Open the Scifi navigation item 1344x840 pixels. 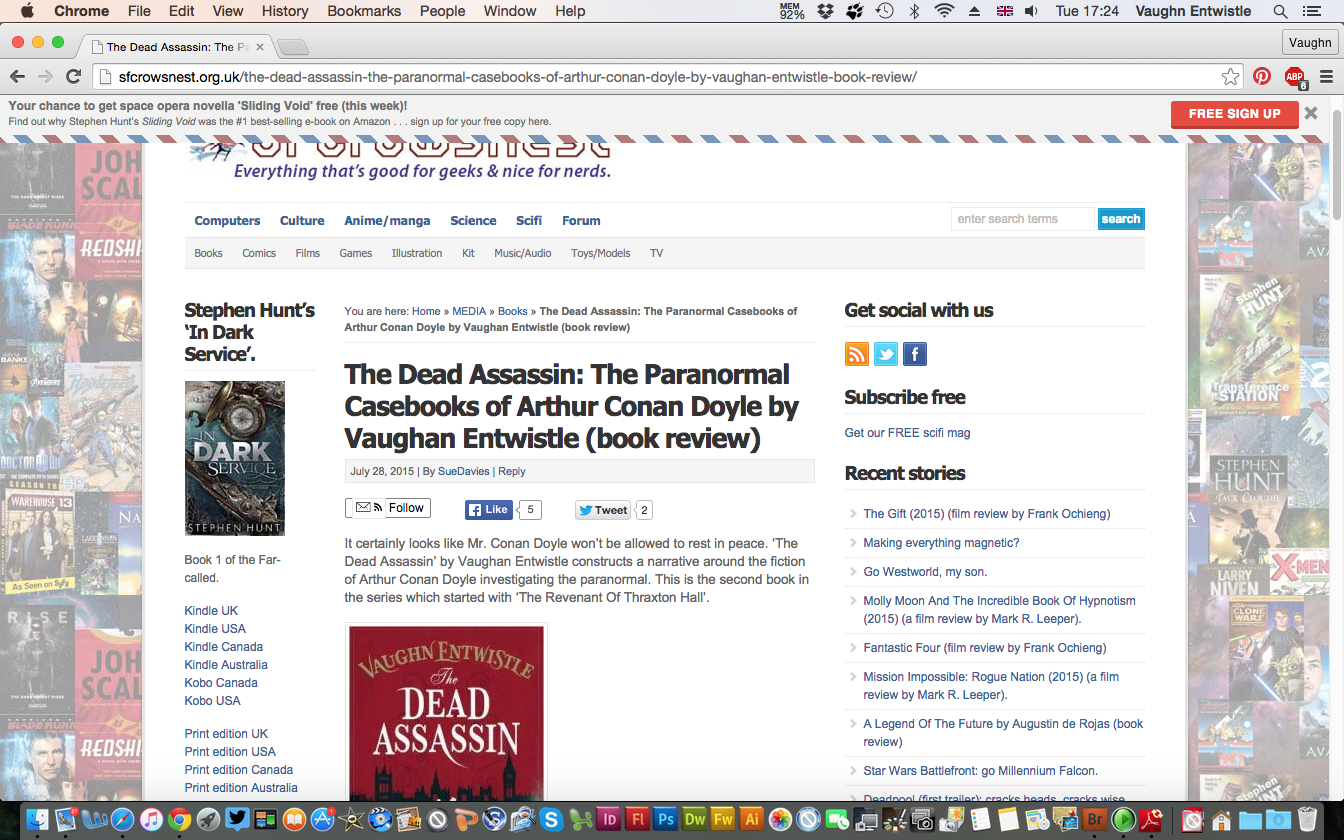[529, 221]
